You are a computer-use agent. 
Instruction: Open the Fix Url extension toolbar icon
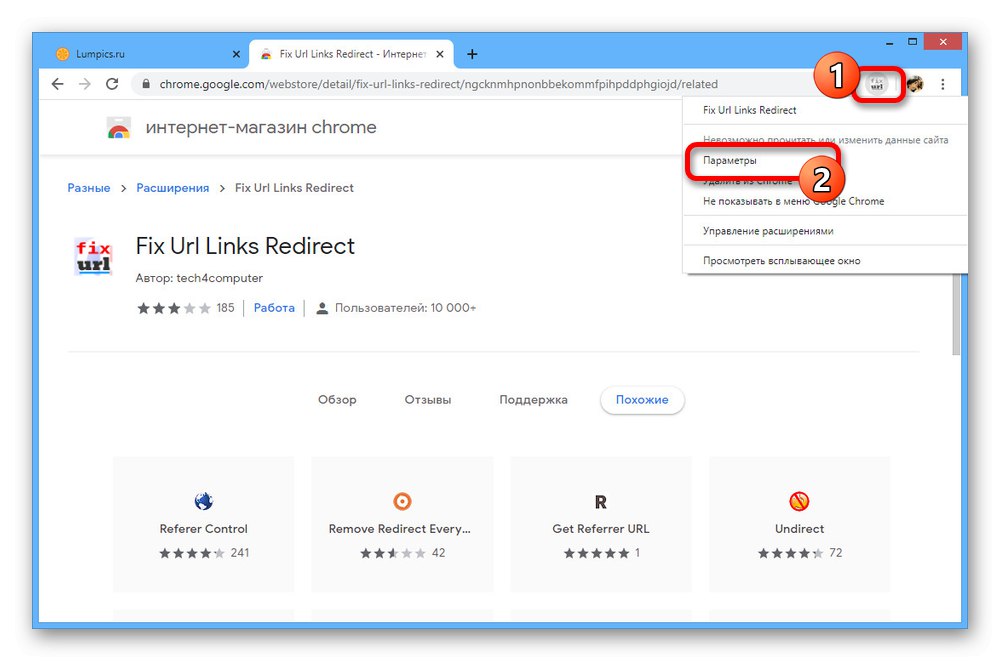tap(877, 84)
